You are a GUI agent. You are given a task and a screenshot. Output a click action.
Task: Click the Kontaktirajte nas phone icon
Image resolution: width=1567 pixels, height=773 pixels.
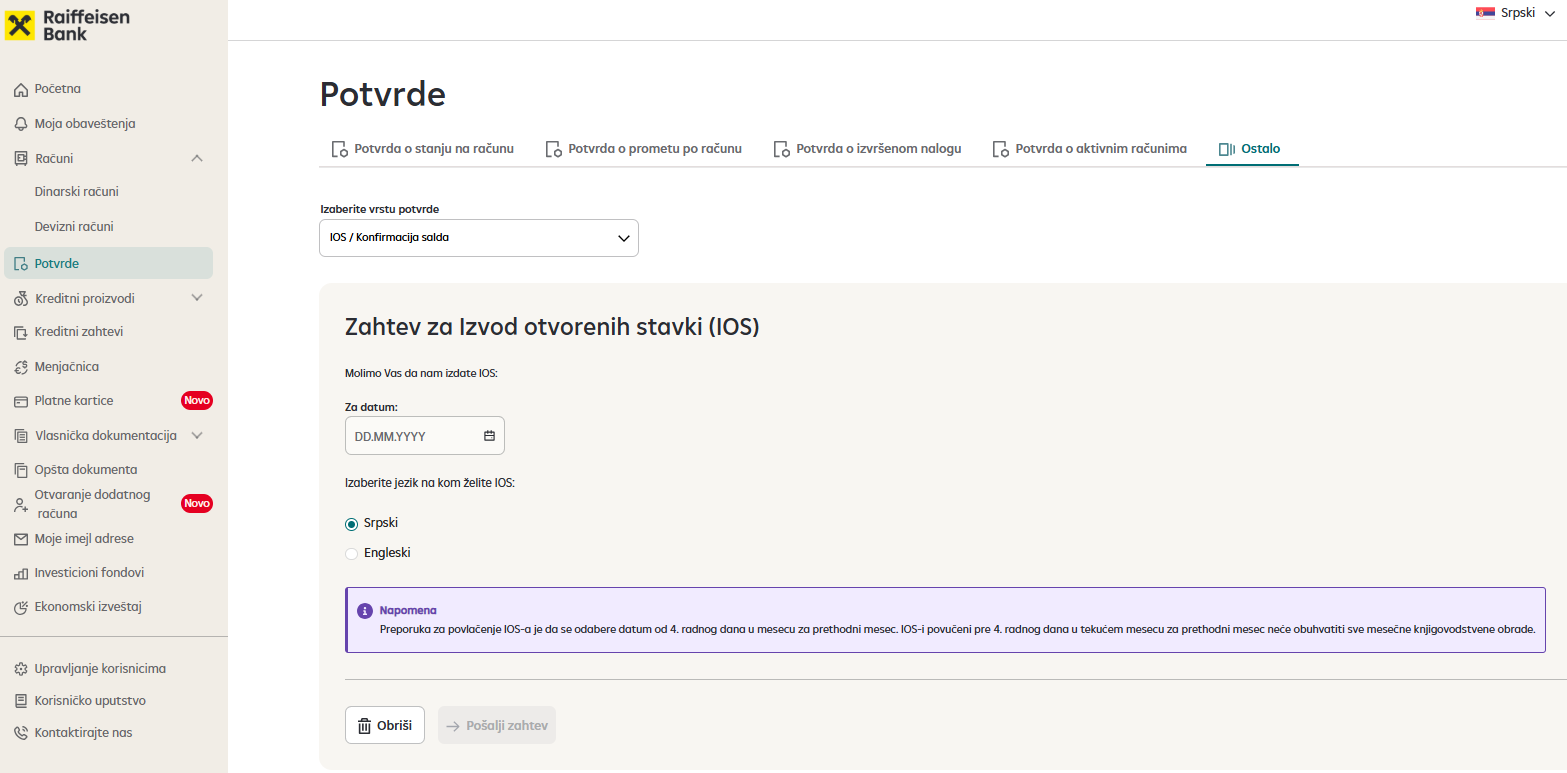click(21, 733)
